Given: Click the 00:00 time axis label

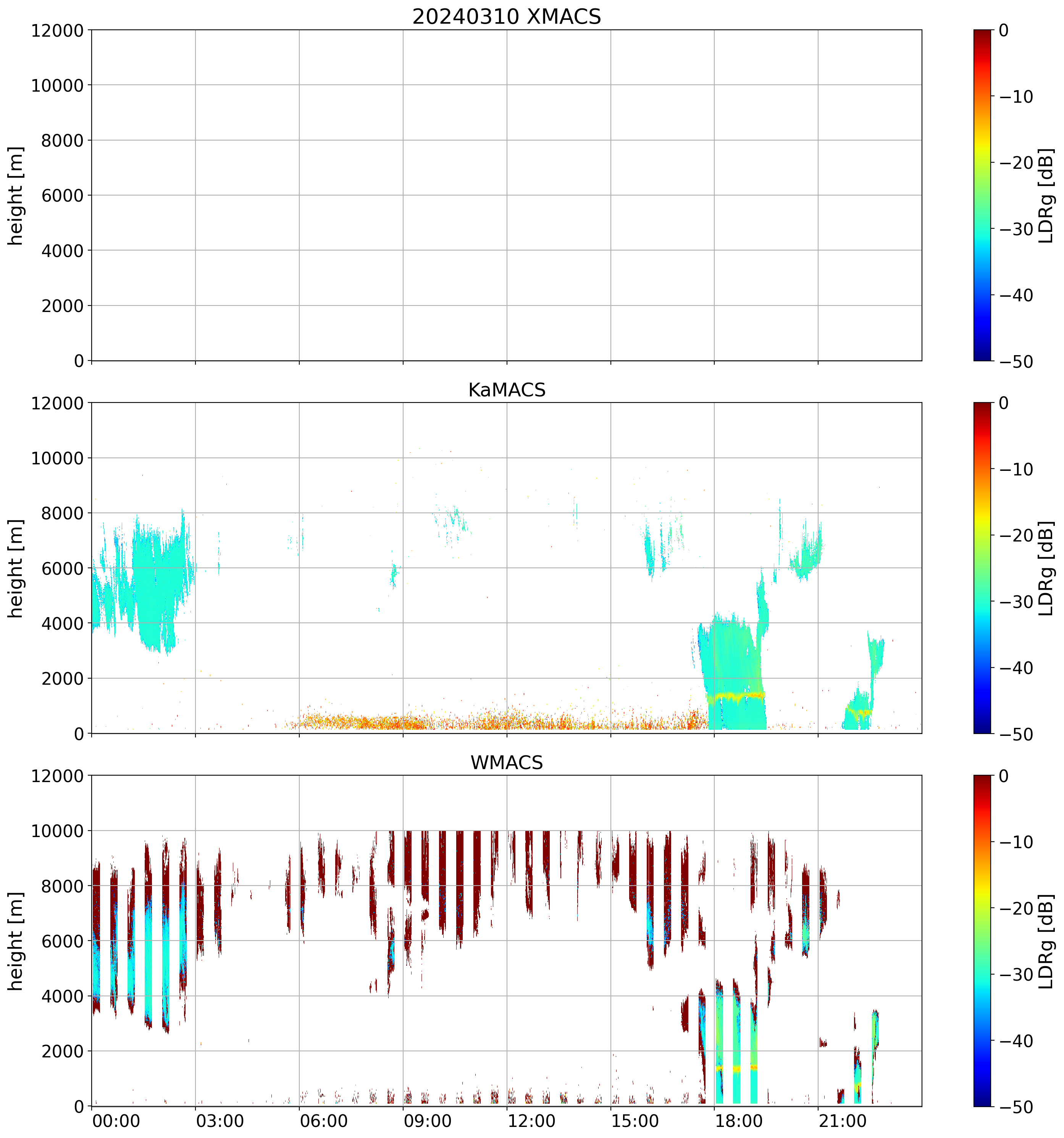Looking at the screenshot, I should [x=116, y=1121].
